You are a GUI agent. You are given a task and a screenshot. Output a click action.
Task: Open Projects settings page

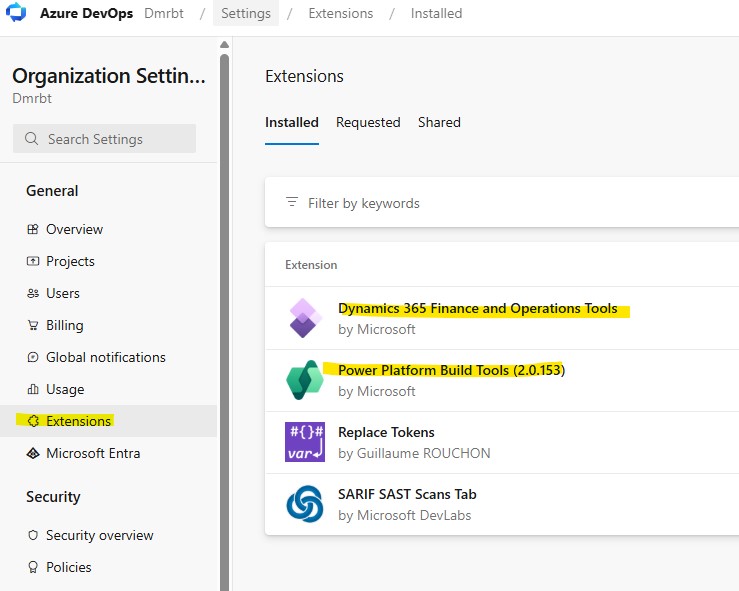point(70,261)
